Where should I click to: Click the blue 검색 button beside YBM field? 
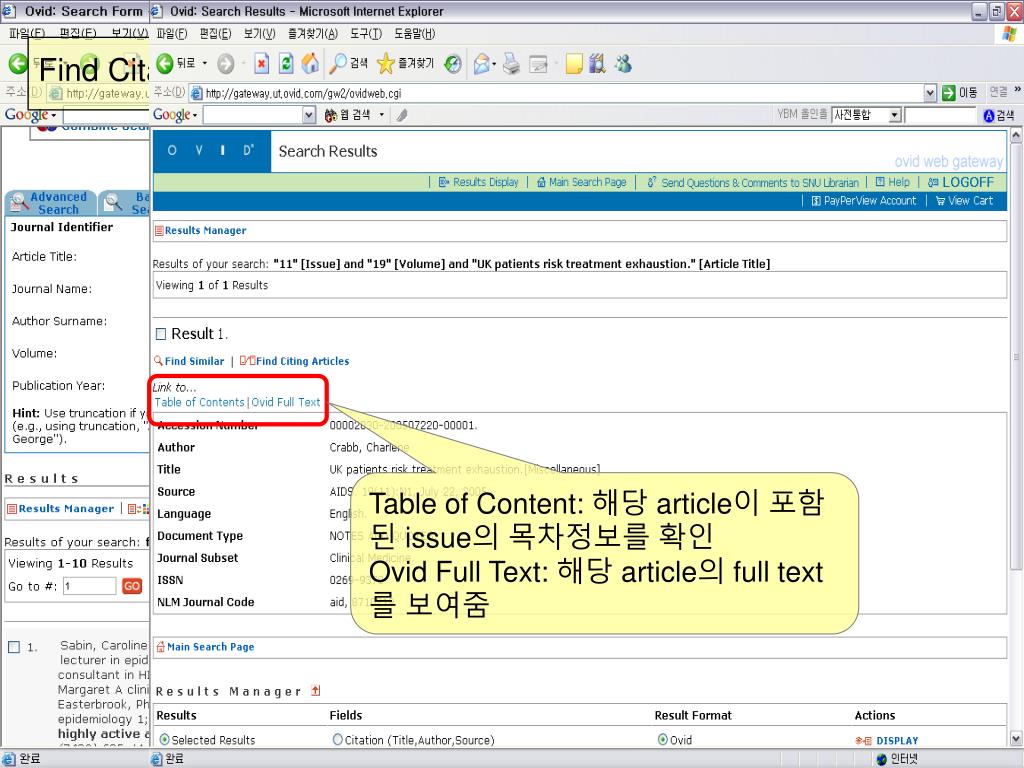point(999,116)
